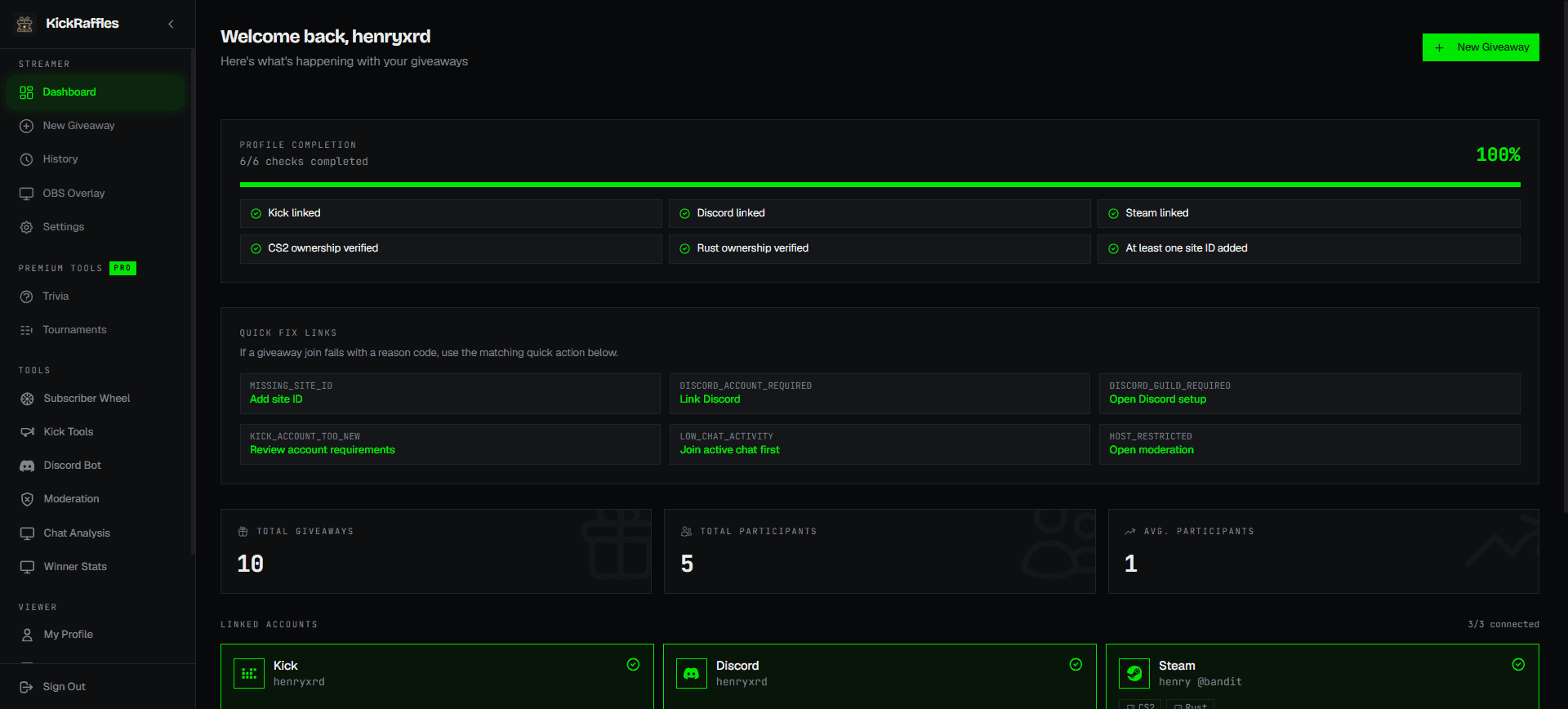Click the Kick card connected checkmark
Image resolution: width=1568 pixels, height=709 pixels.
click(633, 665)
